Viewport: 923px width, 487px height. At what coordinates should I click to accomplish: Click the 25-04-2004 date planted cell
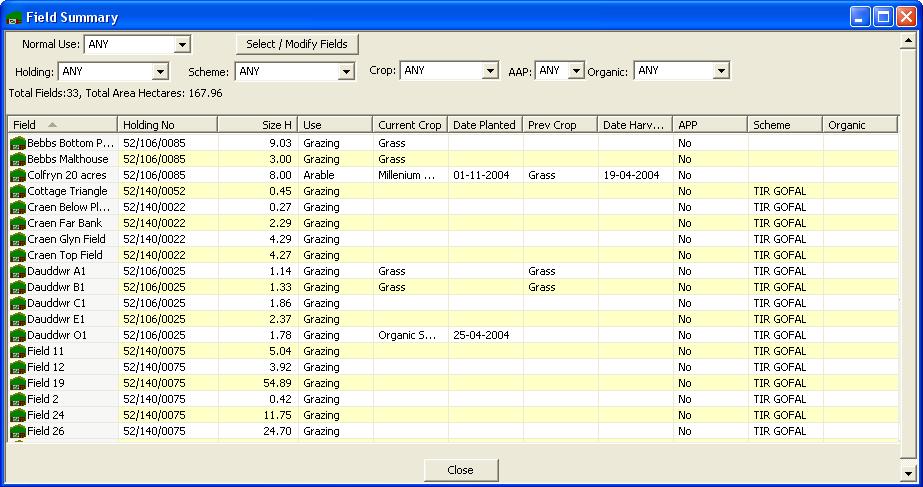485,335
